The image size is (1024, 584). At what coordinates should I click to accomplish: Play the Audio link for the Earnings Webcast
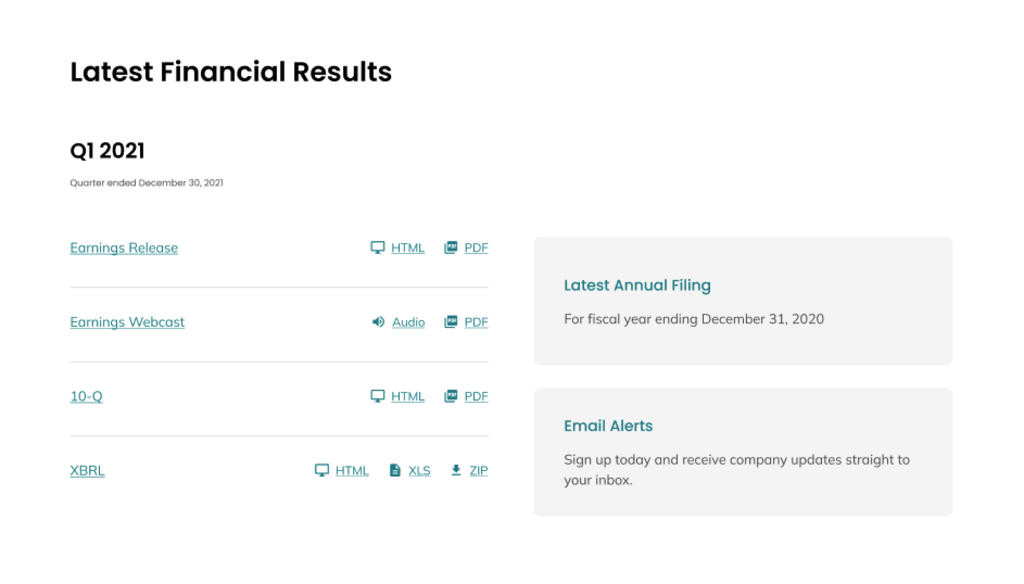tap(407, 321)
